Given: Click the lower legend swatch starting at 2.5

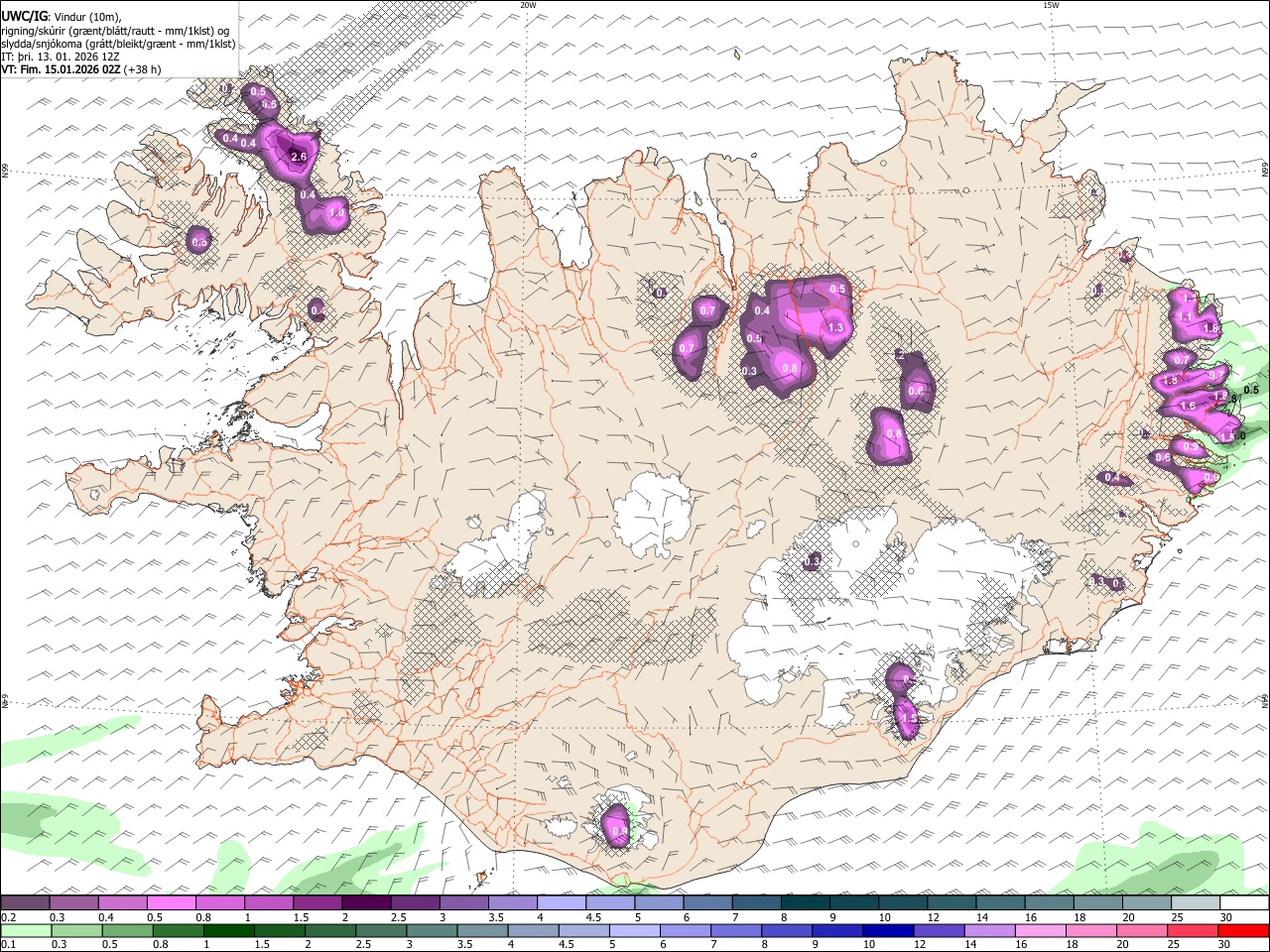Looking at the screenshot, I should (x=380, y=931).
